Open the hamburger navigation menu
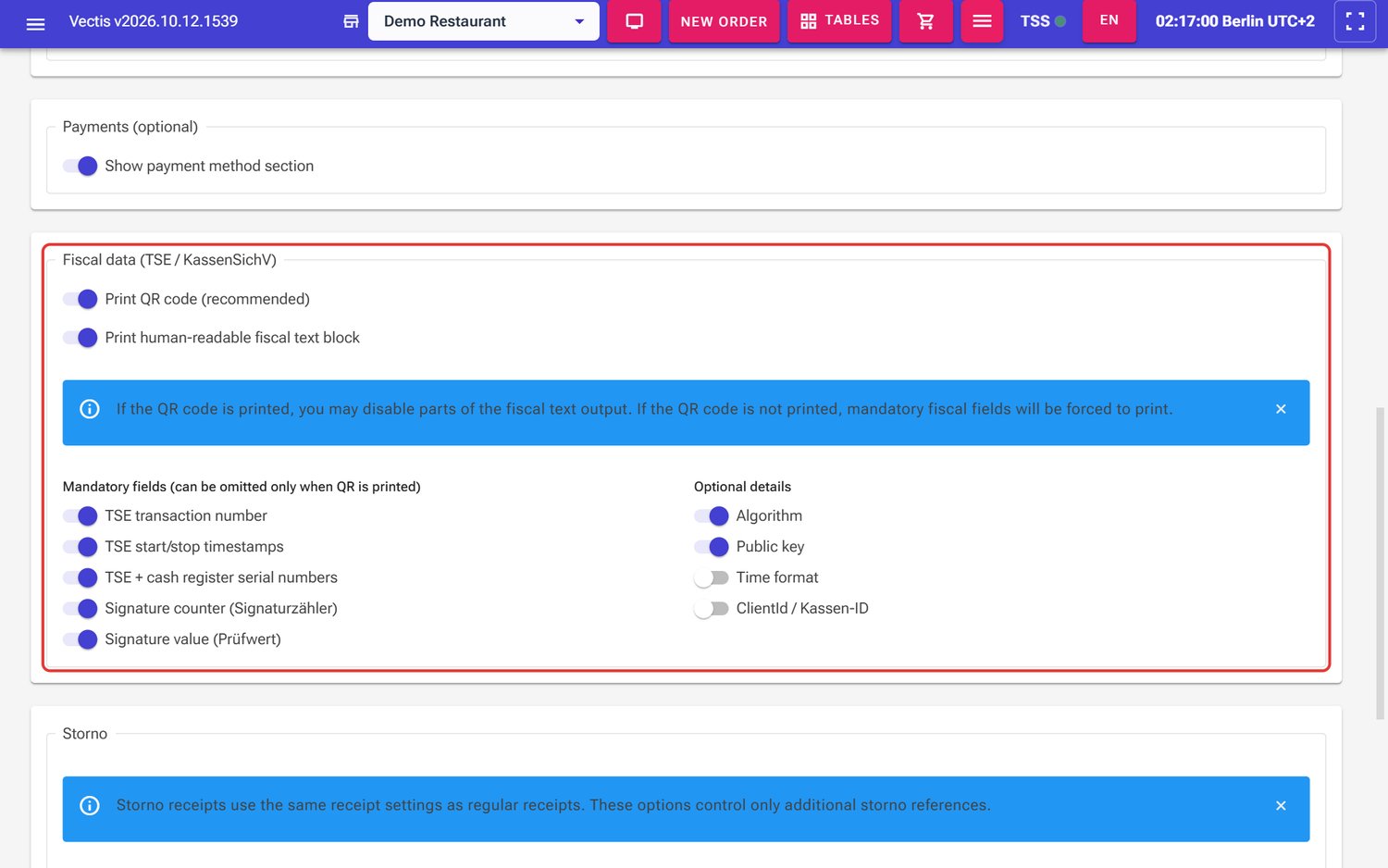The image size is (1388, 868). click(35, 22)
